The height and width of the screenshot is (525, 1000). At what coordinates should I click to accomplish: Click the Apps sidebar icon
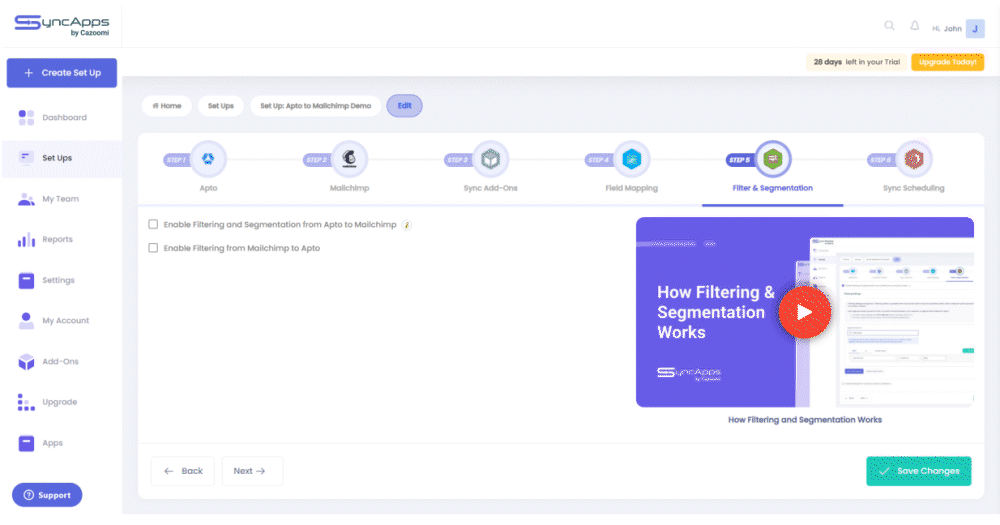(26, 443)
